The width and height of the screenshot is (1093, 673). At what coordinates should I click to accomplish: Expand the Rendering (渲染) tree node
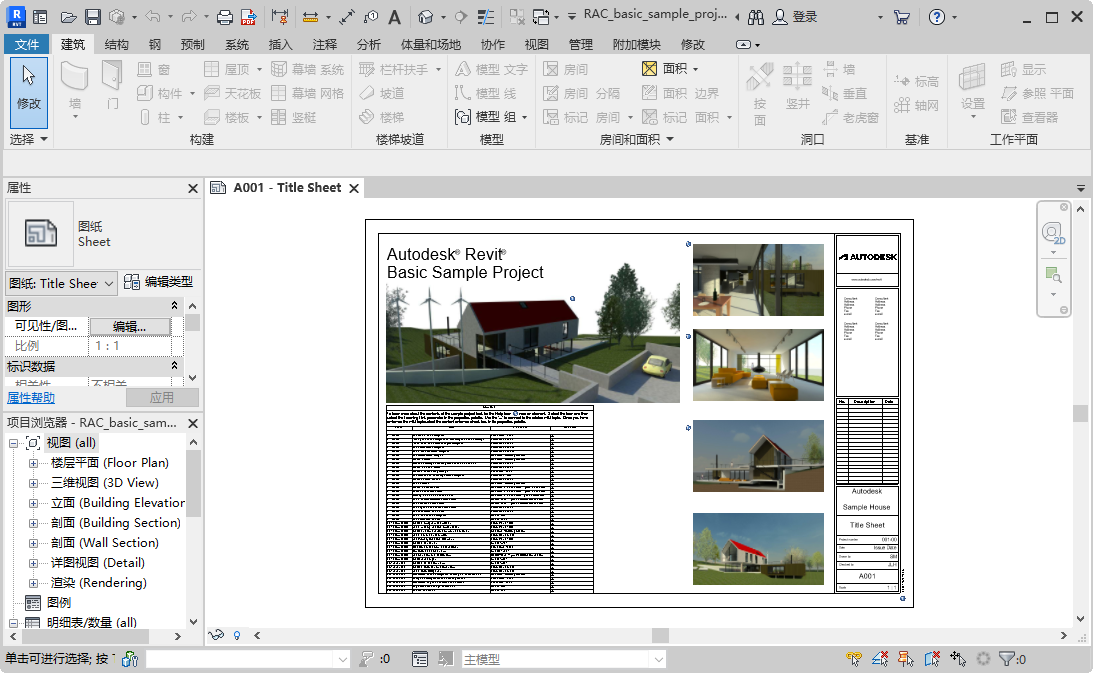pos(33,583)
